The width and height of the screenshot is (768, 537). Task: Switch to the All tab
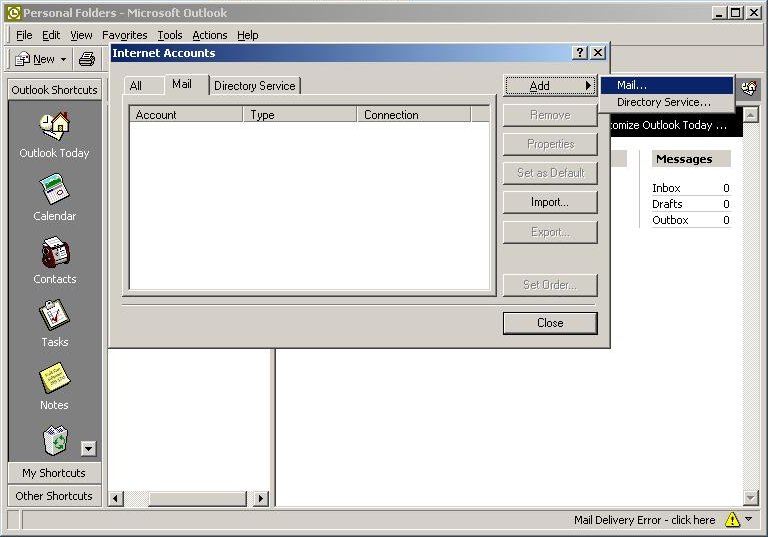(136, 86)
